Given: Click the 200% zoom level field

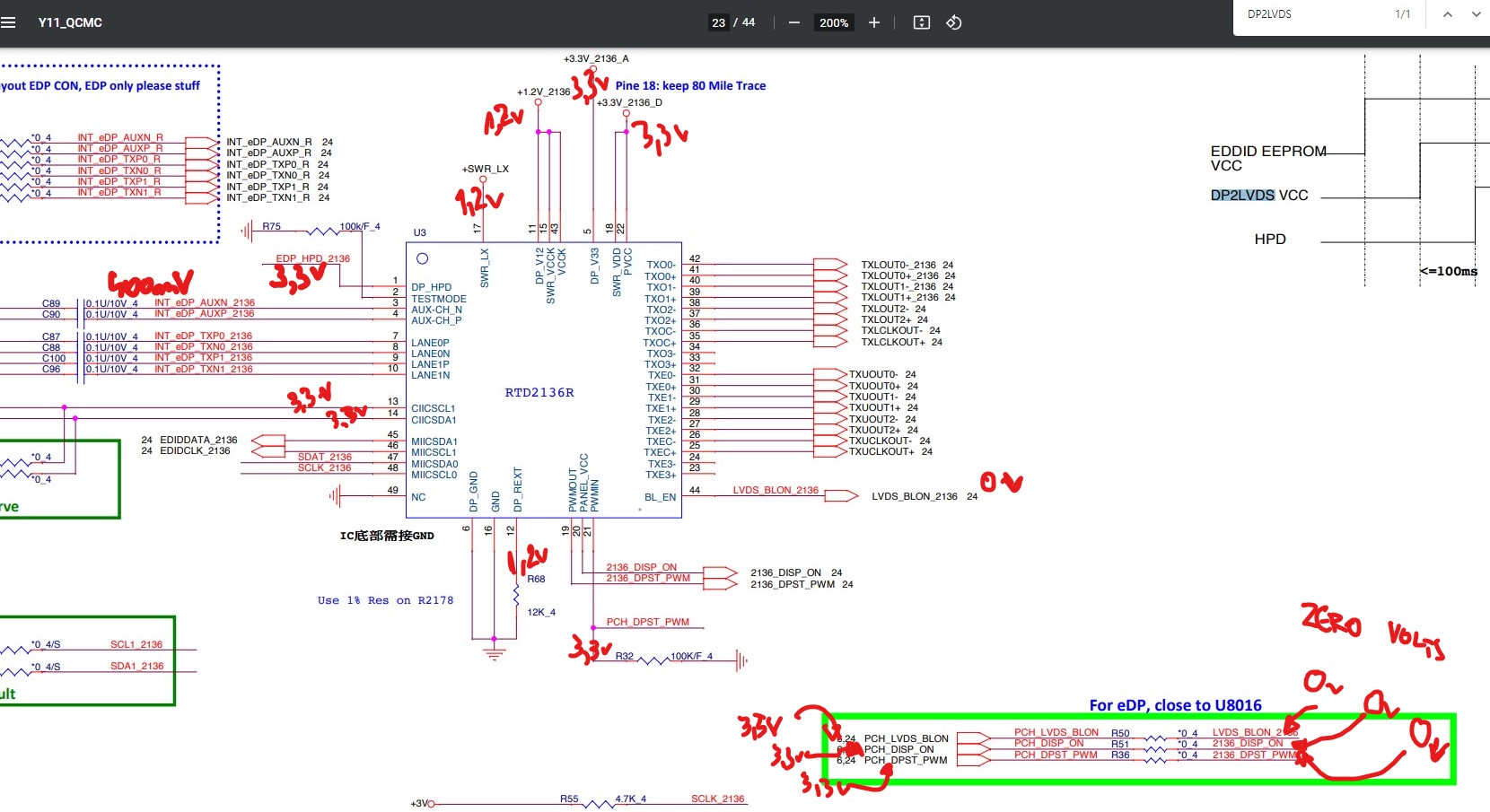Looking at the screenshot, I should pos(833,22).
